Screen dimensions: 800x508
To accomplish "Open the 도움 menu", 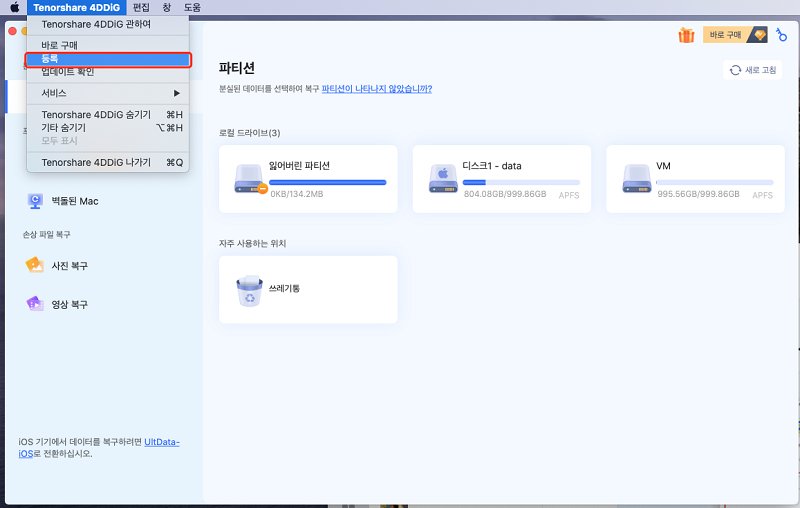I will pyautogui.click(x=192, y=7).
